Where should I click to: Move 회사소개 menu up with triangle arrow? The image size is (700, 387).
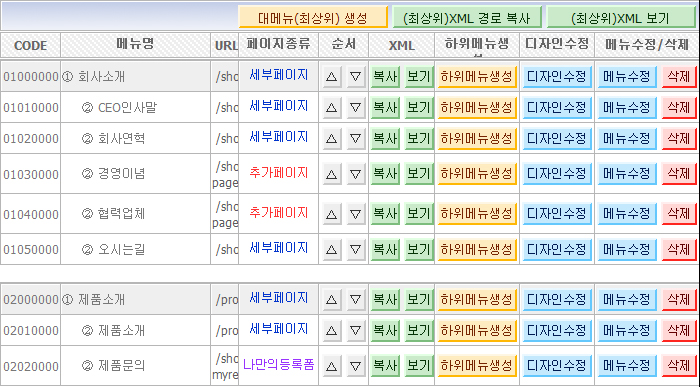tap(331, 77)
